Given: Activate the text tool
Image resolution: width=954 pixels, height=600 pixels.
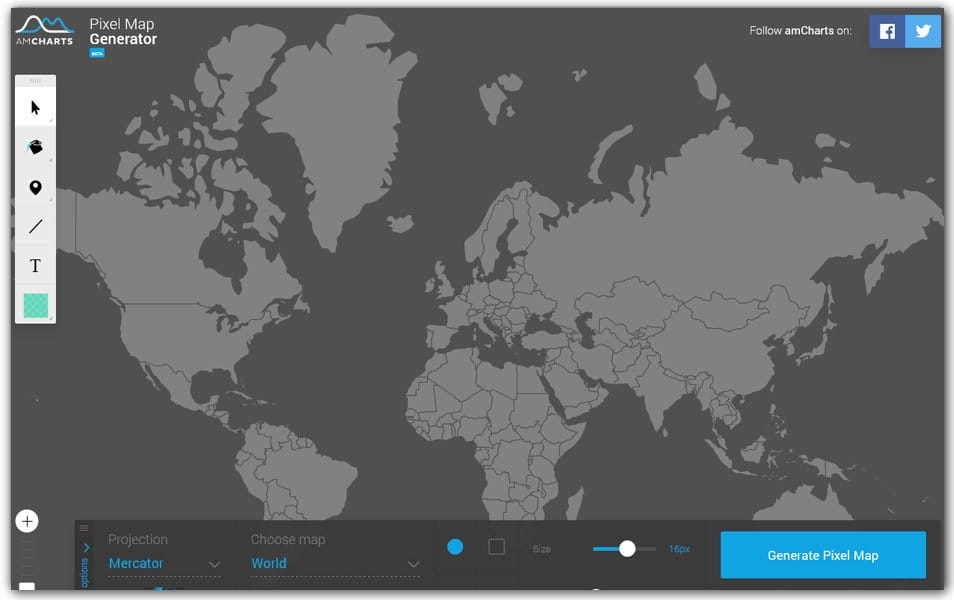Looking at the screenshot, I should [34, 266].
